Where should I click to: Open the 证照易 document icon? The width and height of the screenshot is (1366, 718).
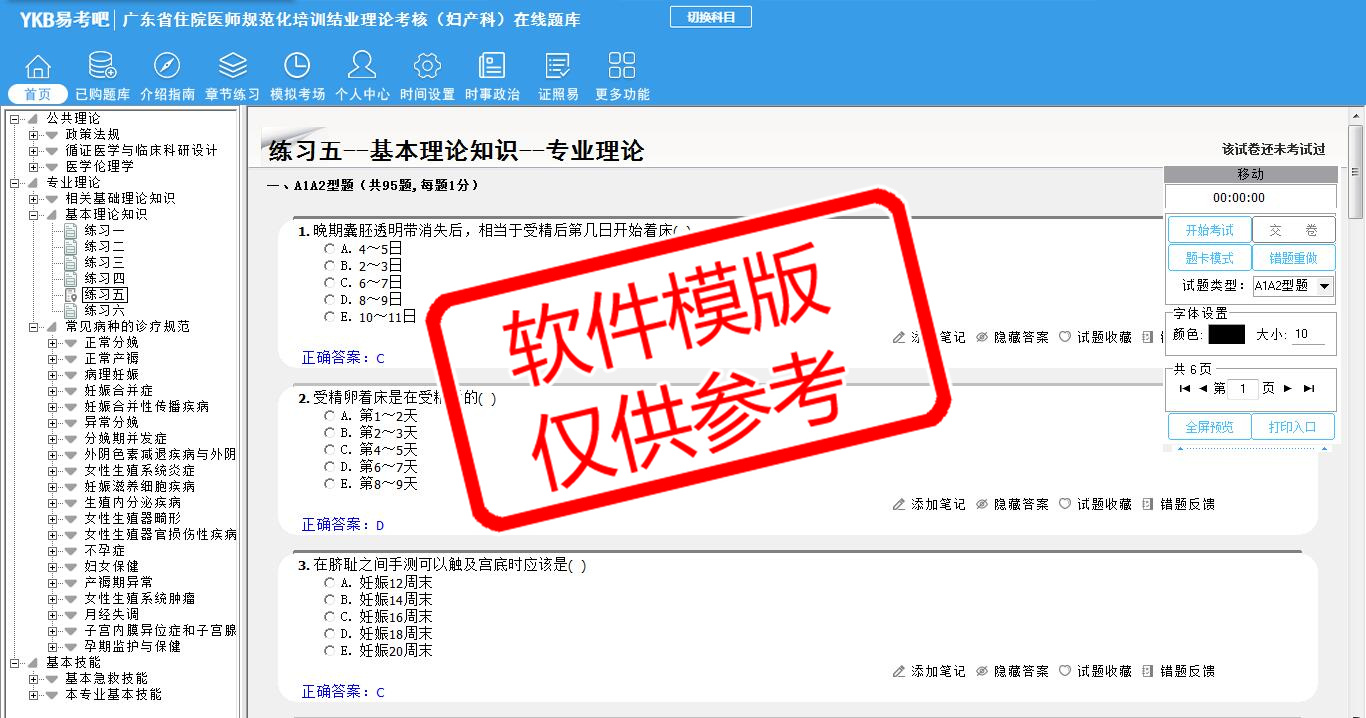pos(558,67)
